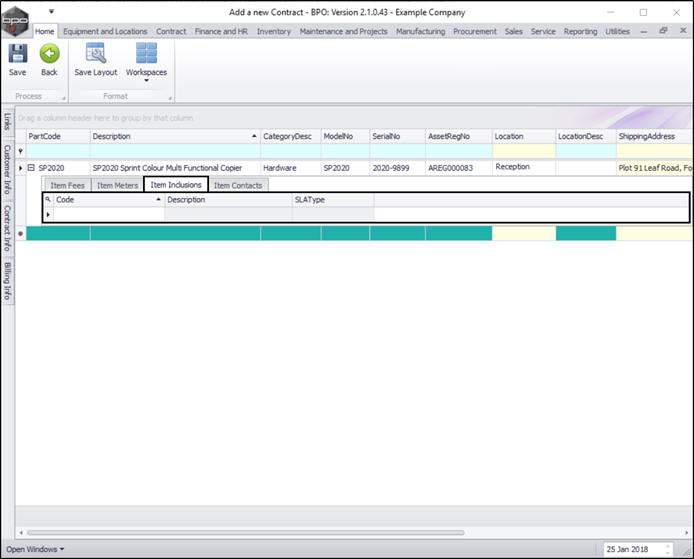Click the Description filter row cell
694x559 pixels.
(175, 151)
